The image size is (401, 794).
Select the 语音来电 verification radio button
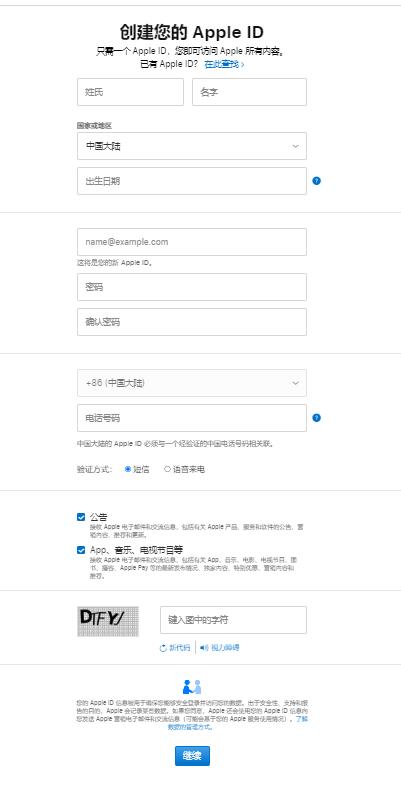[167, 469]
